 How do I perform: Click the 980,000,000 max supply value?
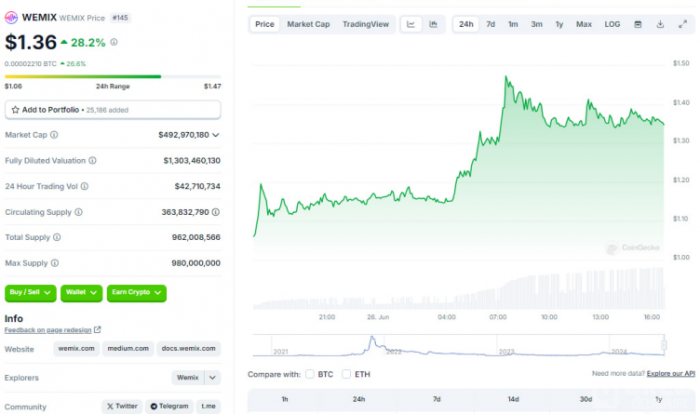tap(196, 263)
